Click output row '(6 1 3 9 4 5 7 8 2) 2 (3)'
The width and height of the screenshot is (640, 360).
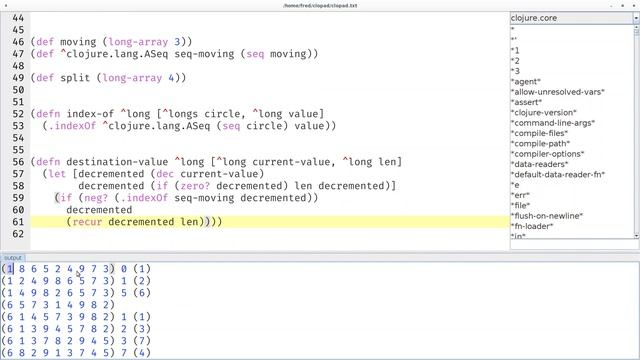pos(76,329)
